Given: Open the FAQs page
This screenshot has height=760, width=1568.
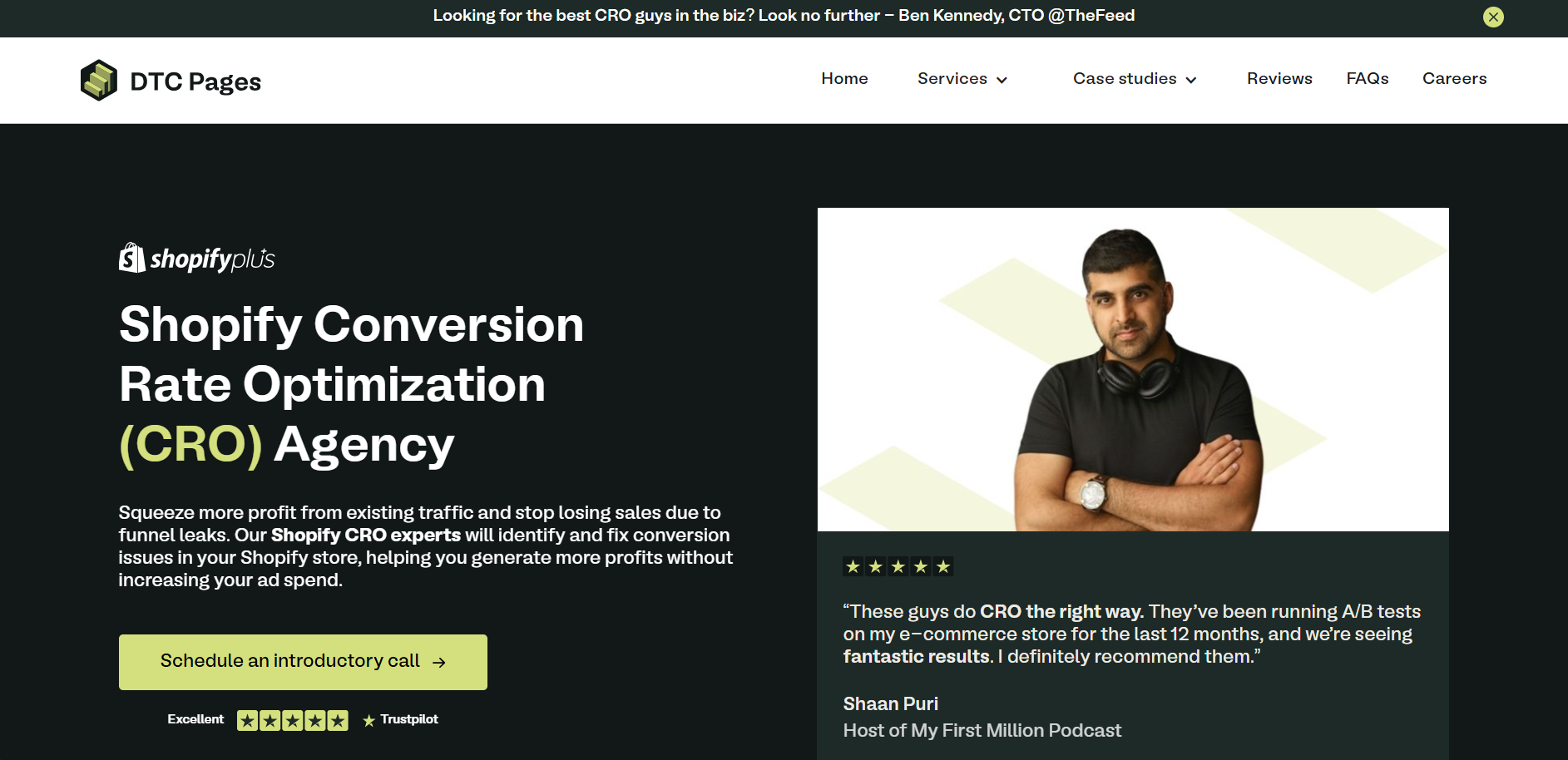Looking at the screenshot, I should (1368, 78).
